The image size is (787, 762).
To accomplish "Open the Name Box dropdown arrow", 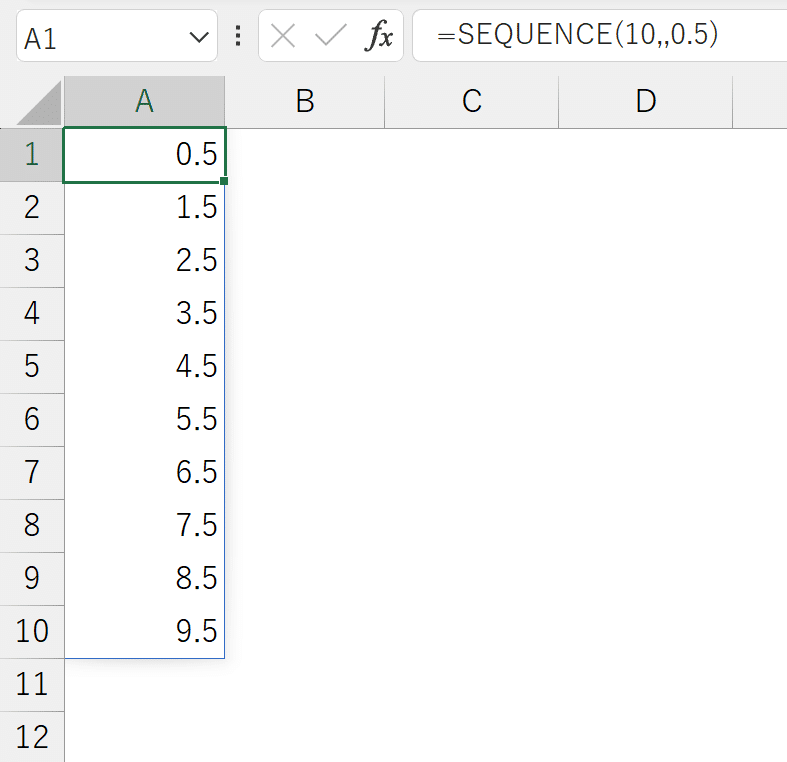I will [199, 37].
